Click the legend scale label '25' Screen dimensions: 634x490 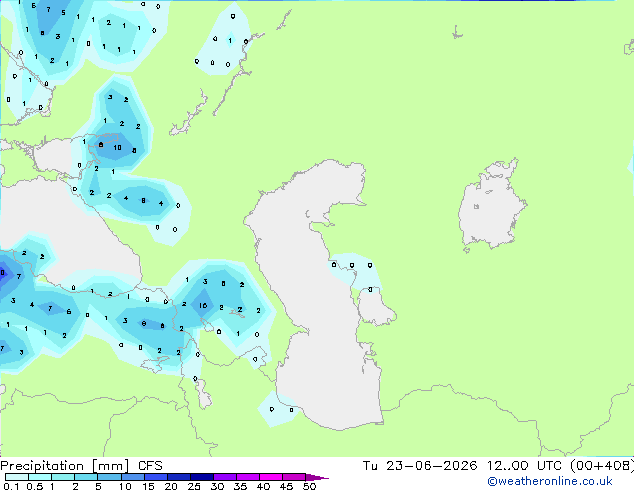[x=194, y=486]
